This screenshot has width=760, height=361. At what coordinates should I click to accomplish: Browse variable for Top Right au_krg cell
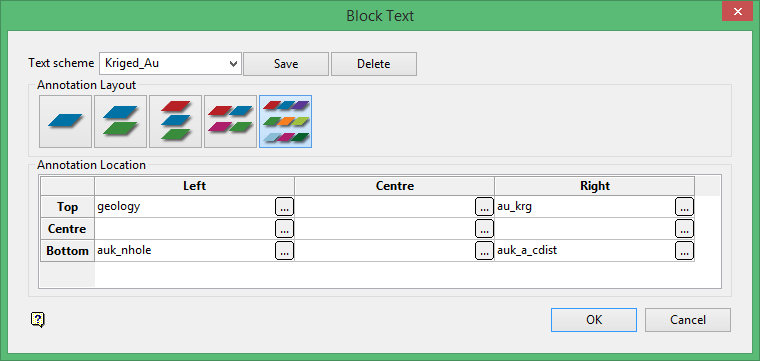click(x=684, y=207)
